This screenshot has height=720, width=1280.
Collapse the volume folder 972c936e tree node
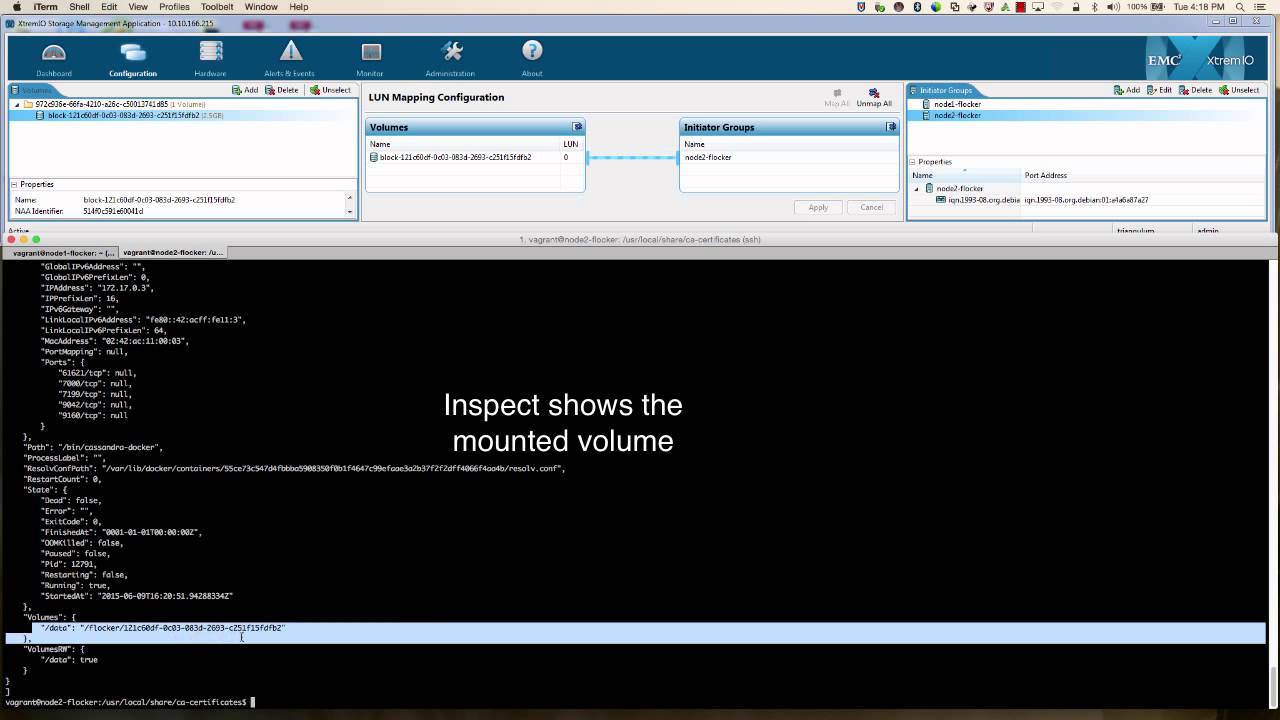click(17, 104)
